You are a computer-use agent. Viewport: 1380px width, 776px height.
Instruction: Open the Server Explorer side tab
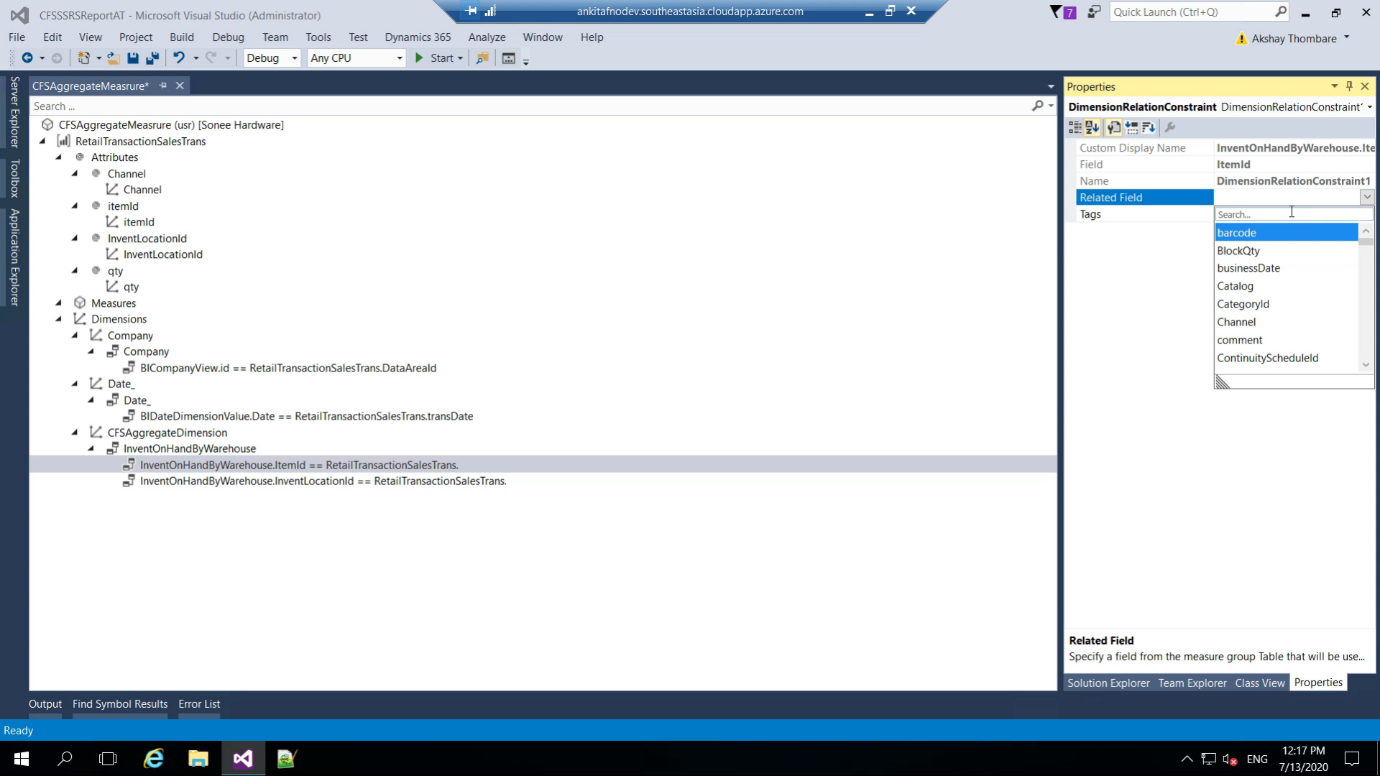tap(14, 111)
